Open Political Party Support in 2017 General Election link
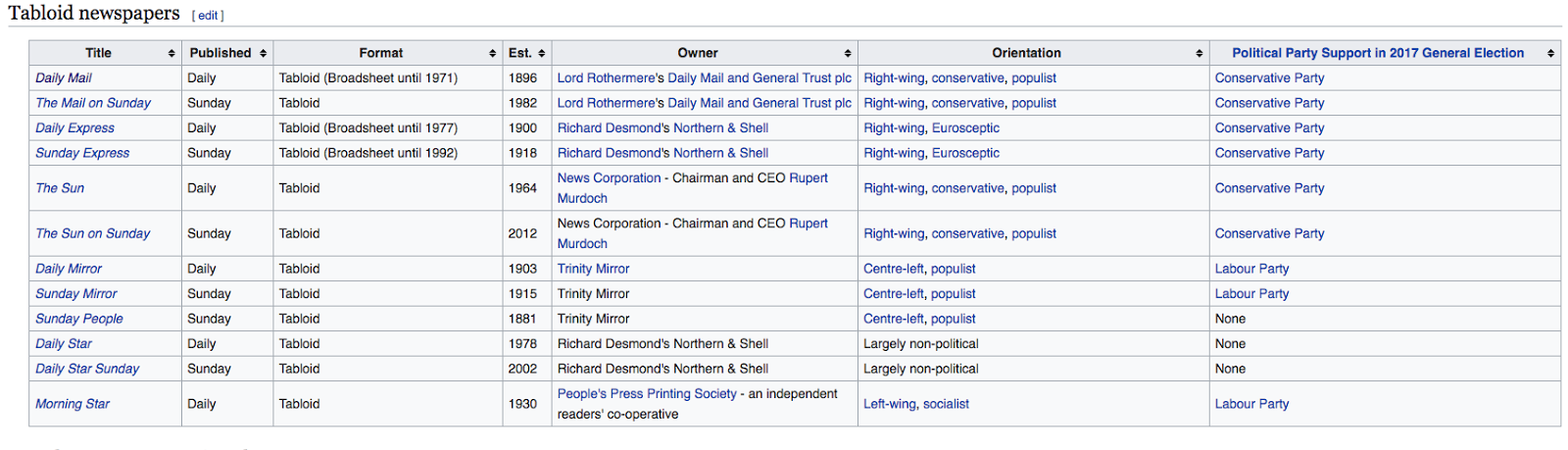Screen dimensions: 1568x450 tap(1378, 53)
